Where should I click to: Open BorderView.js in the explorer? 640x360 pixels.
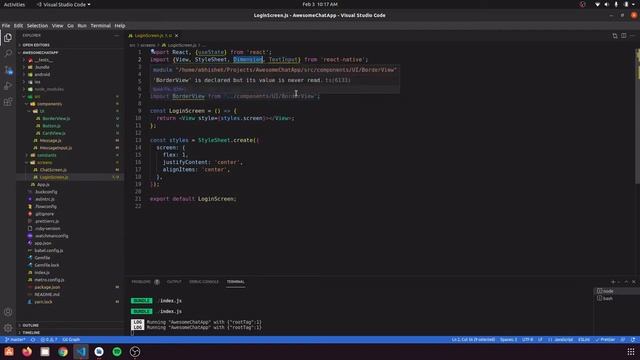pyautogui.click(x=56, y=119)
